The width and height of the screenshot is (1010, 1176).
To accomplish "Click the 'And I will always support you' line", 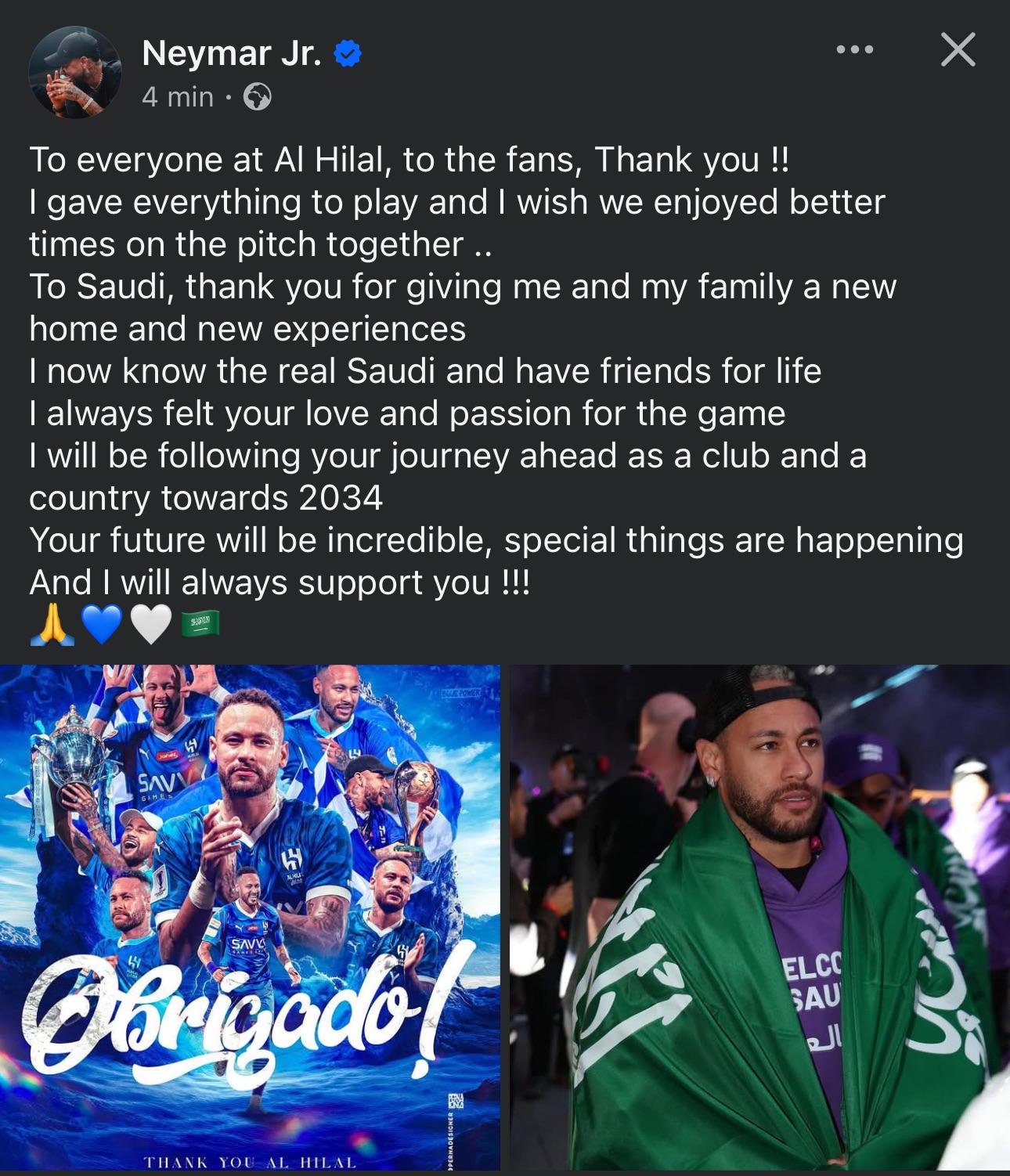I will pos(280,583).
